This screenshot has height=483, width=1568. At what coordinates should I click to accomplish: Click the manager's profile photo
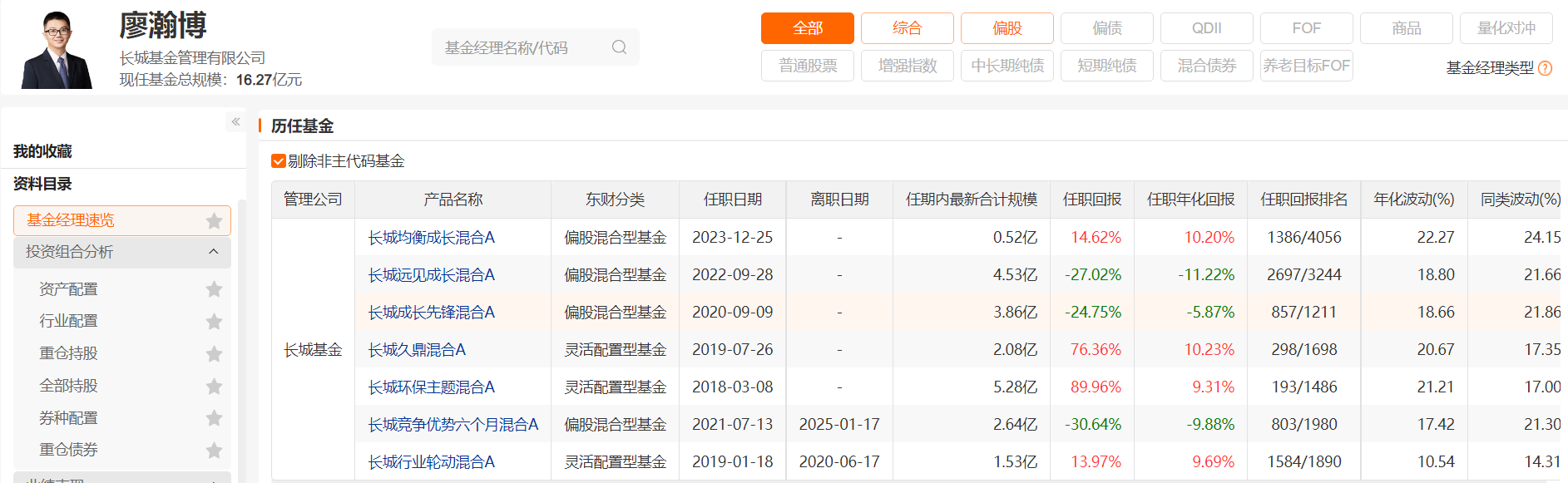tap(57, 49)
